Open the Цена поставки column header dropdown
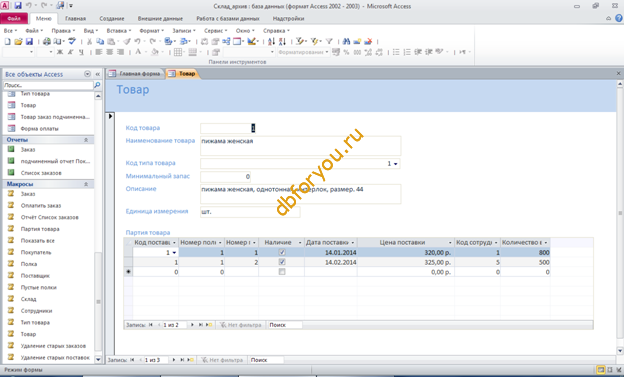This screenshot has width=624, height=377. click(x=450, y=242)
